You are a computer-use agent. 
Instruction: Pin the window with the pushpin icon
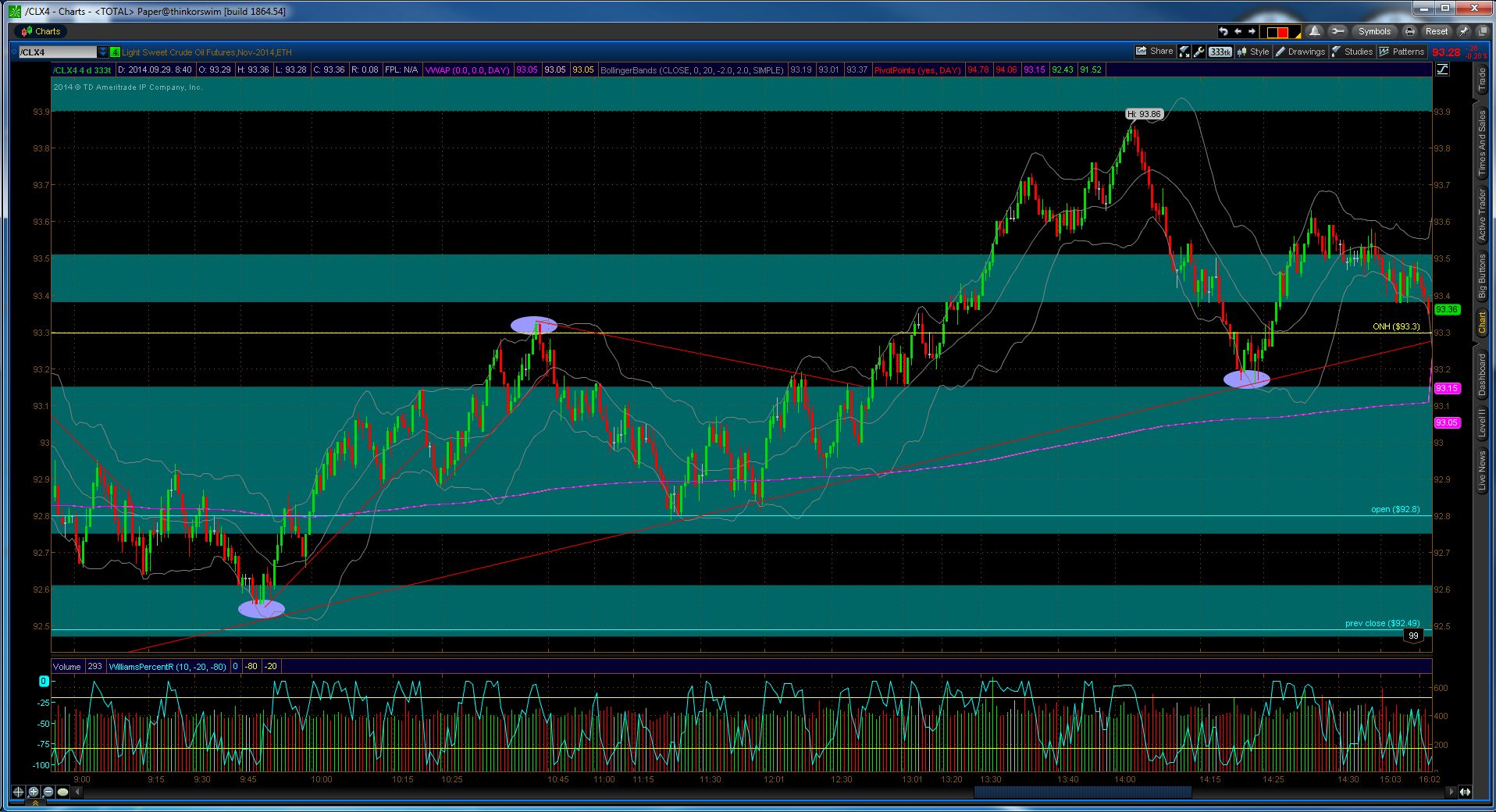(x=1463, y=31)
